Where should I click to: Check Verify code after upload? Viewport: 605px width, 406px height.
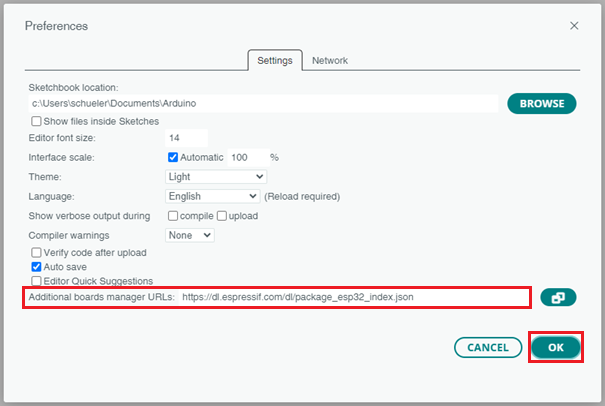(37, 252)
